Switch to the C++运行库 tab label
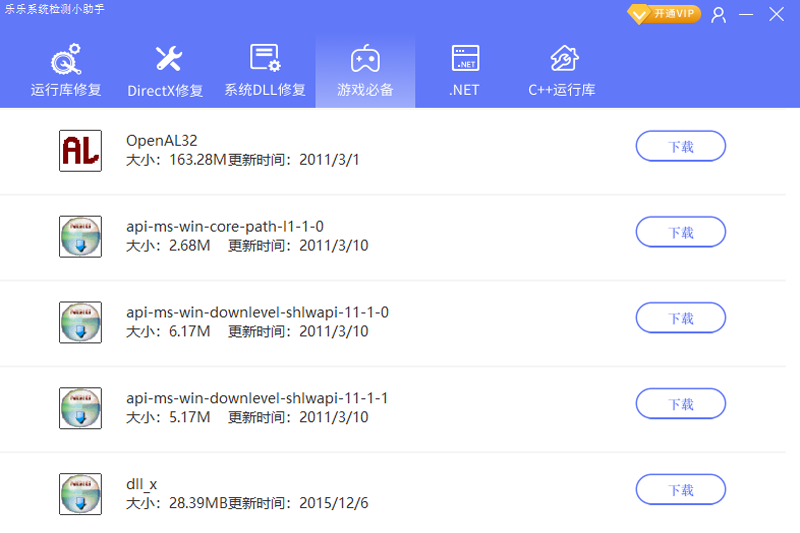This screenshot has width=800, height=533. tap(562, 90)
